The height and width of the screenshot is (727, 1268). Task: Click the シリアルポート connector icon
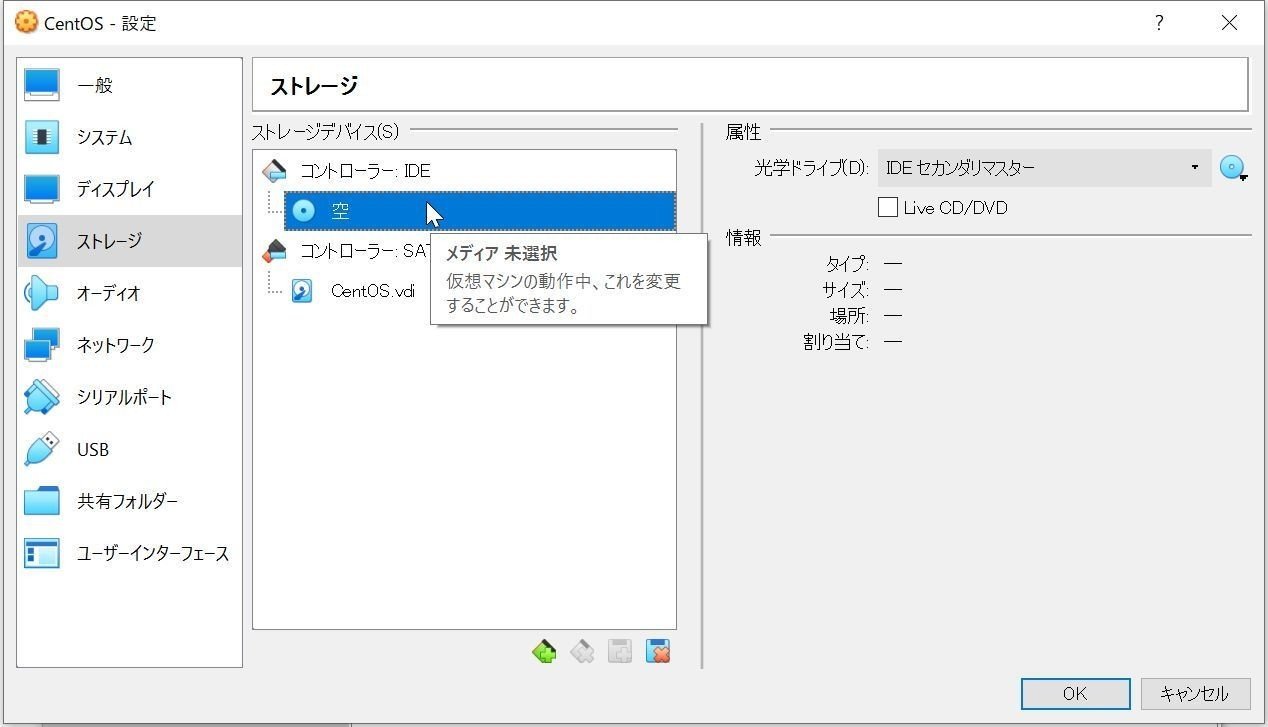[42, 397]
